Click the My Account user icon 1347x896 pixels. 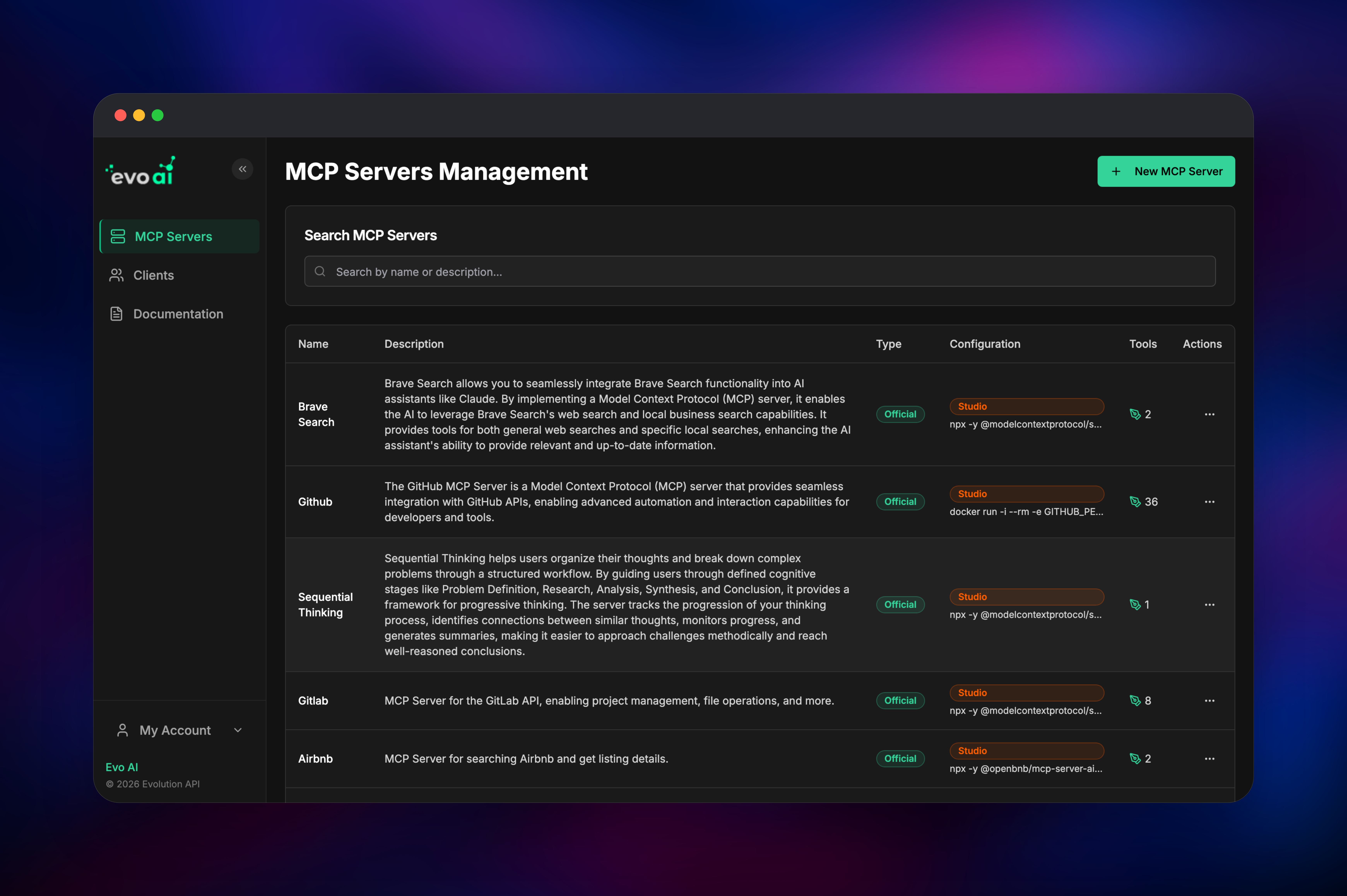pos(122,730)
